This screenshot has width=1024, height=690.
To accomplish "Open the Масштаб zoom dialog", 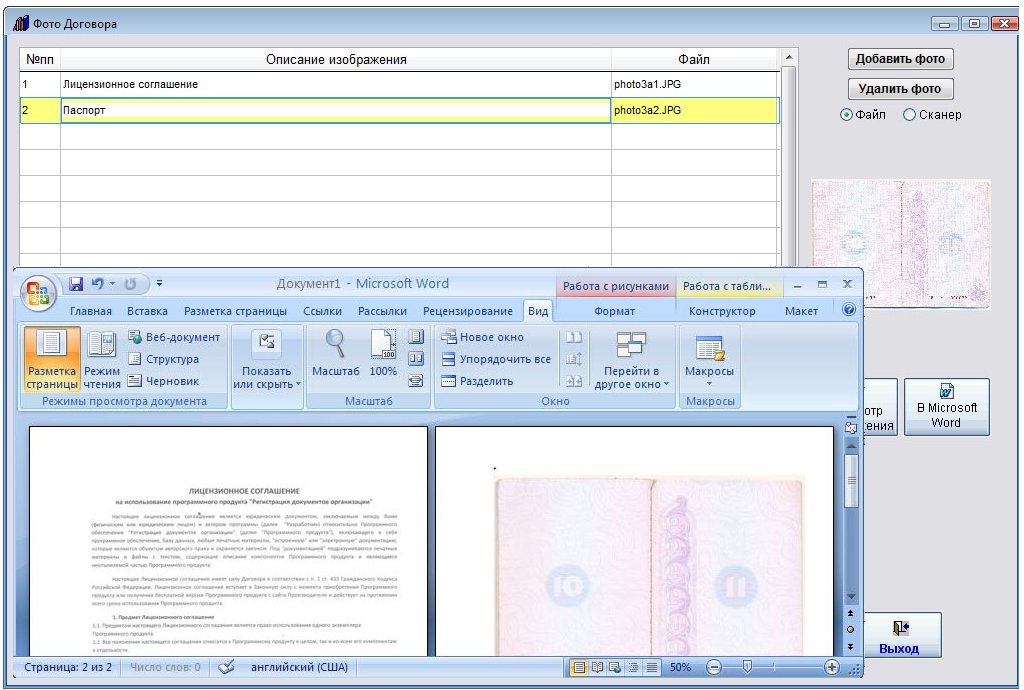I will 336,353.
